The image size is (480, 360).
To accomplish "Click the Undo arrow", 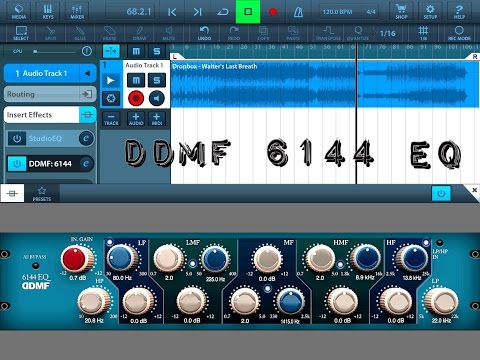I will (x=204, y=33).
